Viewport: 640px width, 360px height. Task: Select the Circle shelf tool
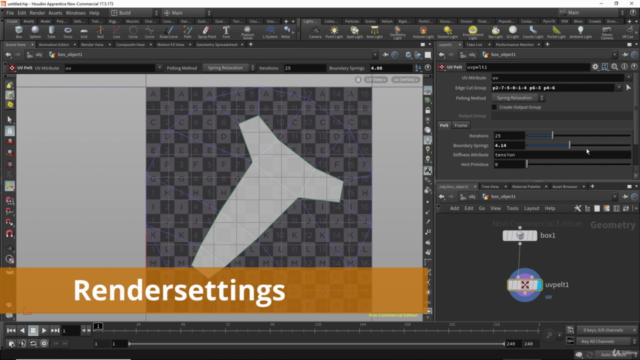pos(133,32)
